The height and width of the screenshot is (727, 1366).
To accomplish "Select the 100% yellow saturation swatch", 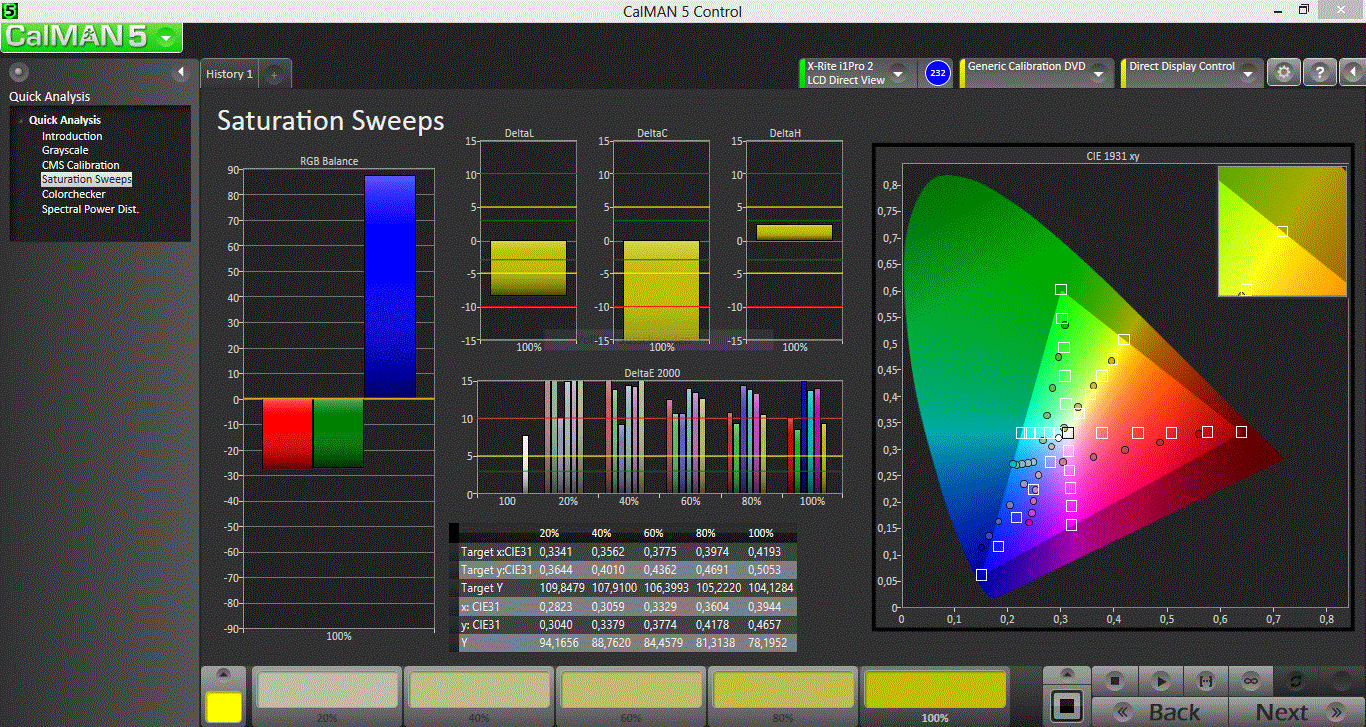I will tap(934, 691).
